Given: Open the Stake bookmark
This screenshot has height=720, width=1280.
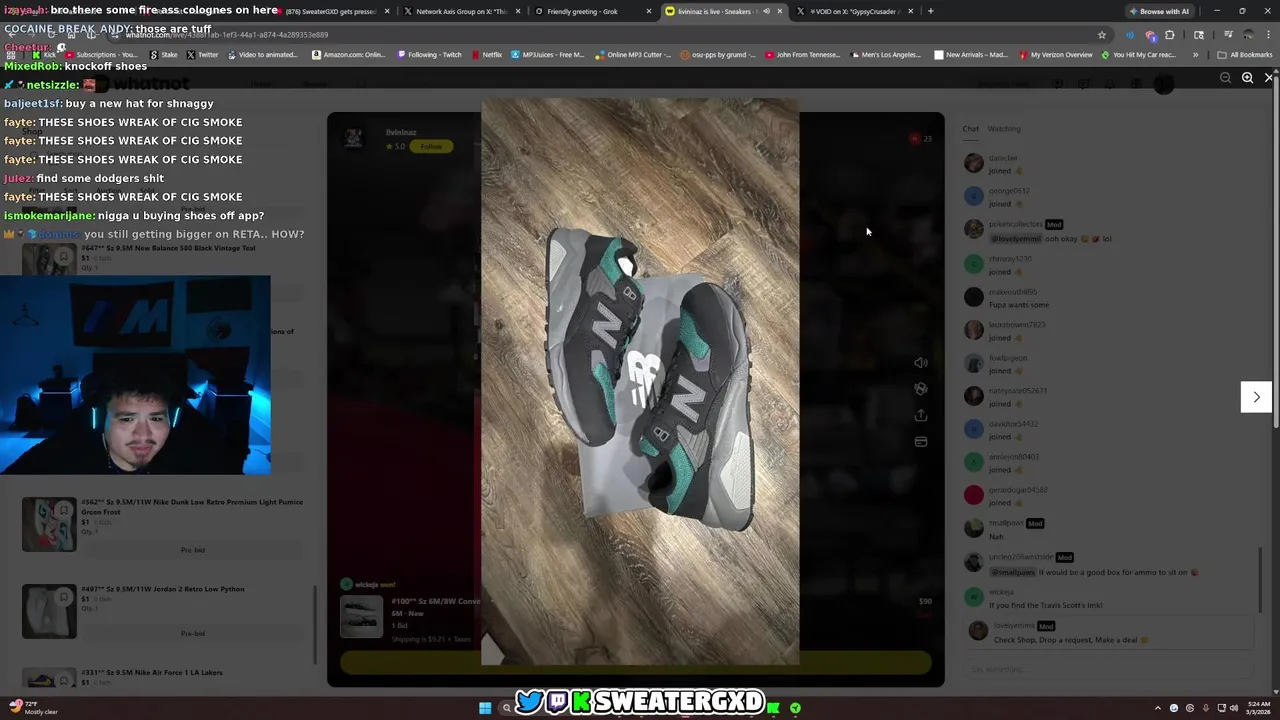Looking at the screenshot, I should click(163, 55).
